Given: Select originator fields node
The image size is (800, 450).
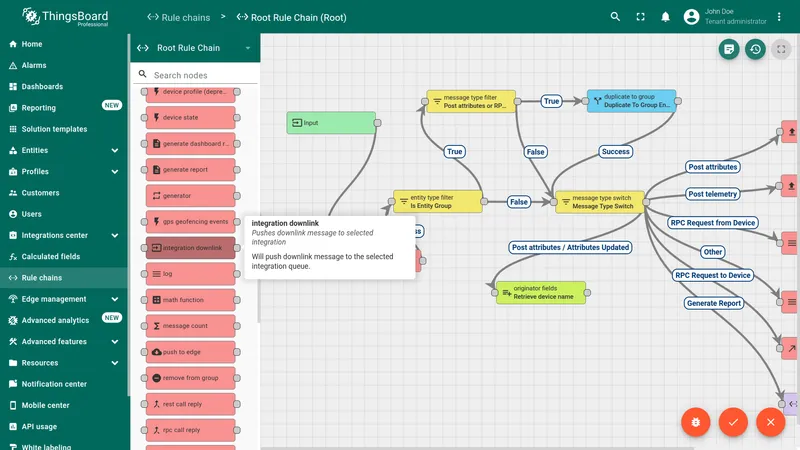Looking at the screenshot, I should (x=541, y=292).
